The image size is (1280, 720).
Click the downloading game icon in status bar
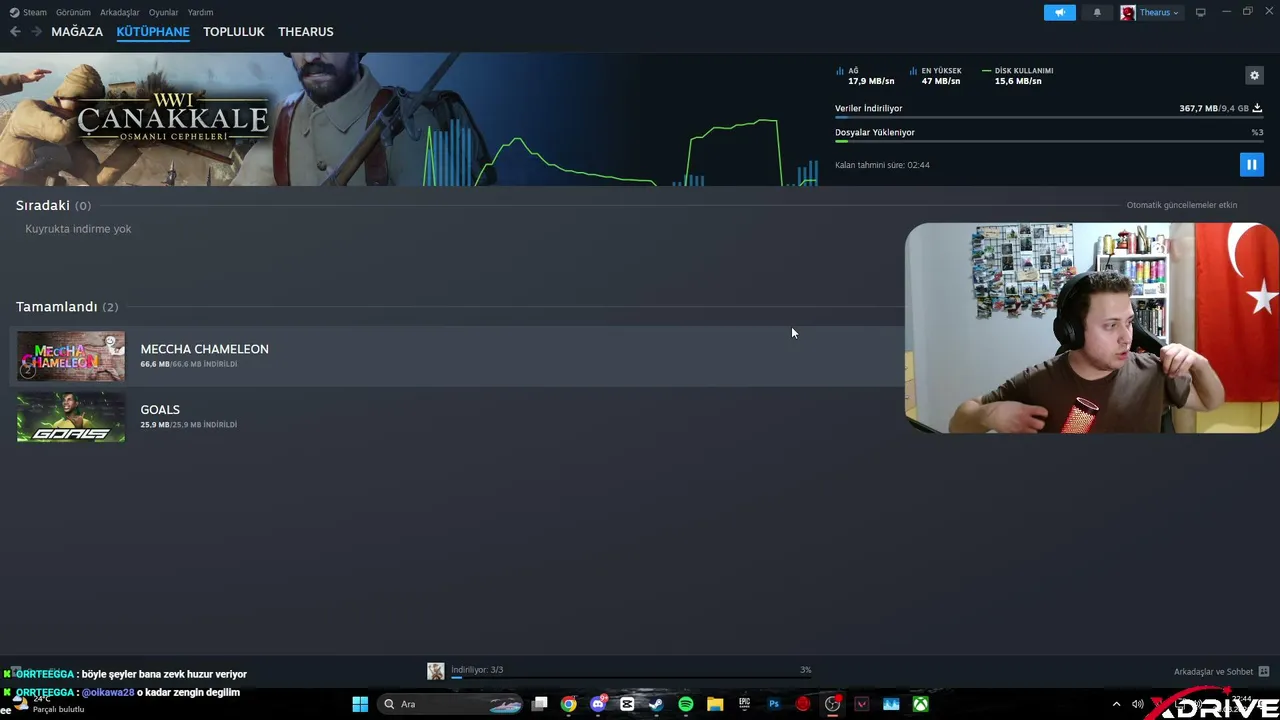pyautogui.click(x=436, y=671)
